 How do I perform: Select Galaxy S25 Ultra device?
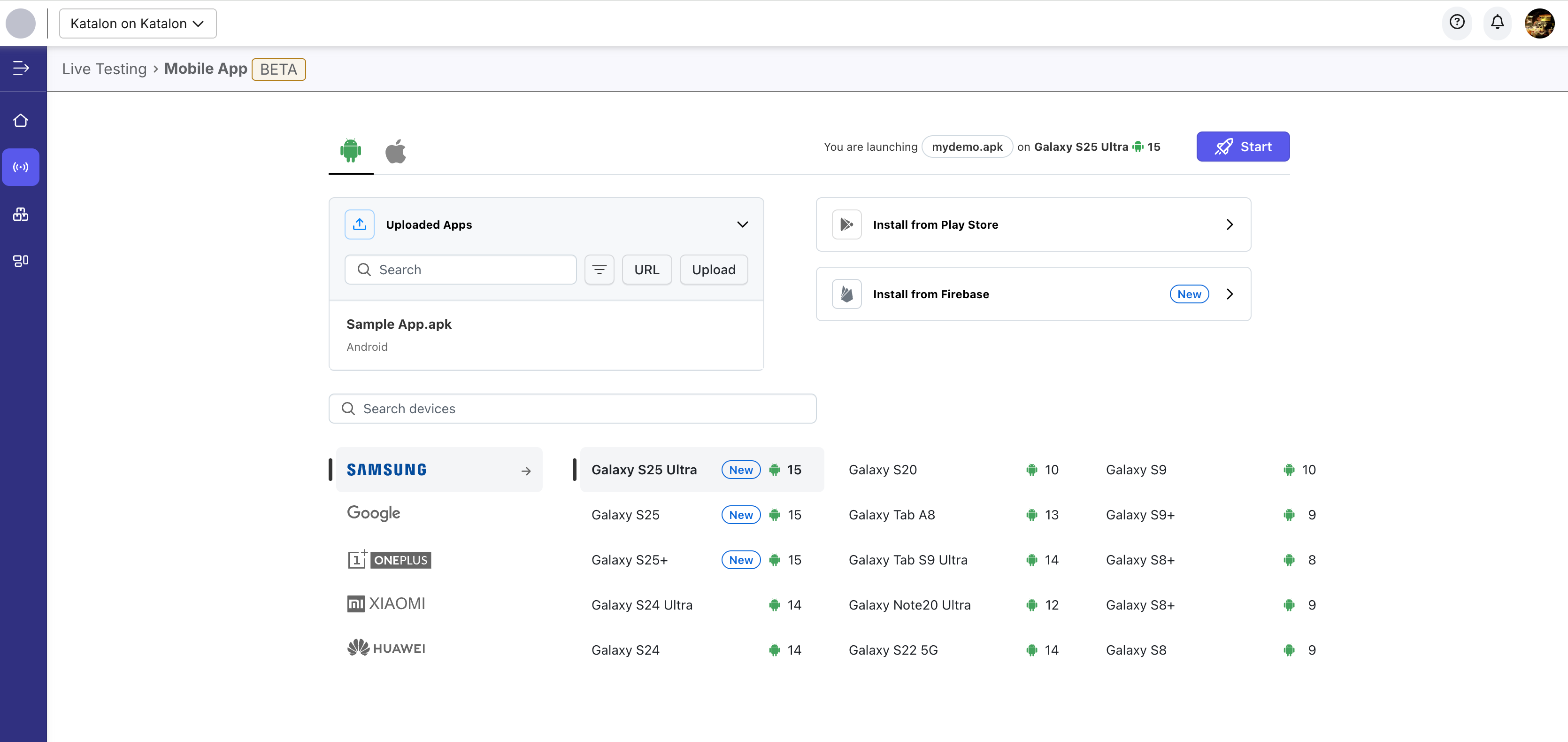pyautogui.click(x=702, y=470)
